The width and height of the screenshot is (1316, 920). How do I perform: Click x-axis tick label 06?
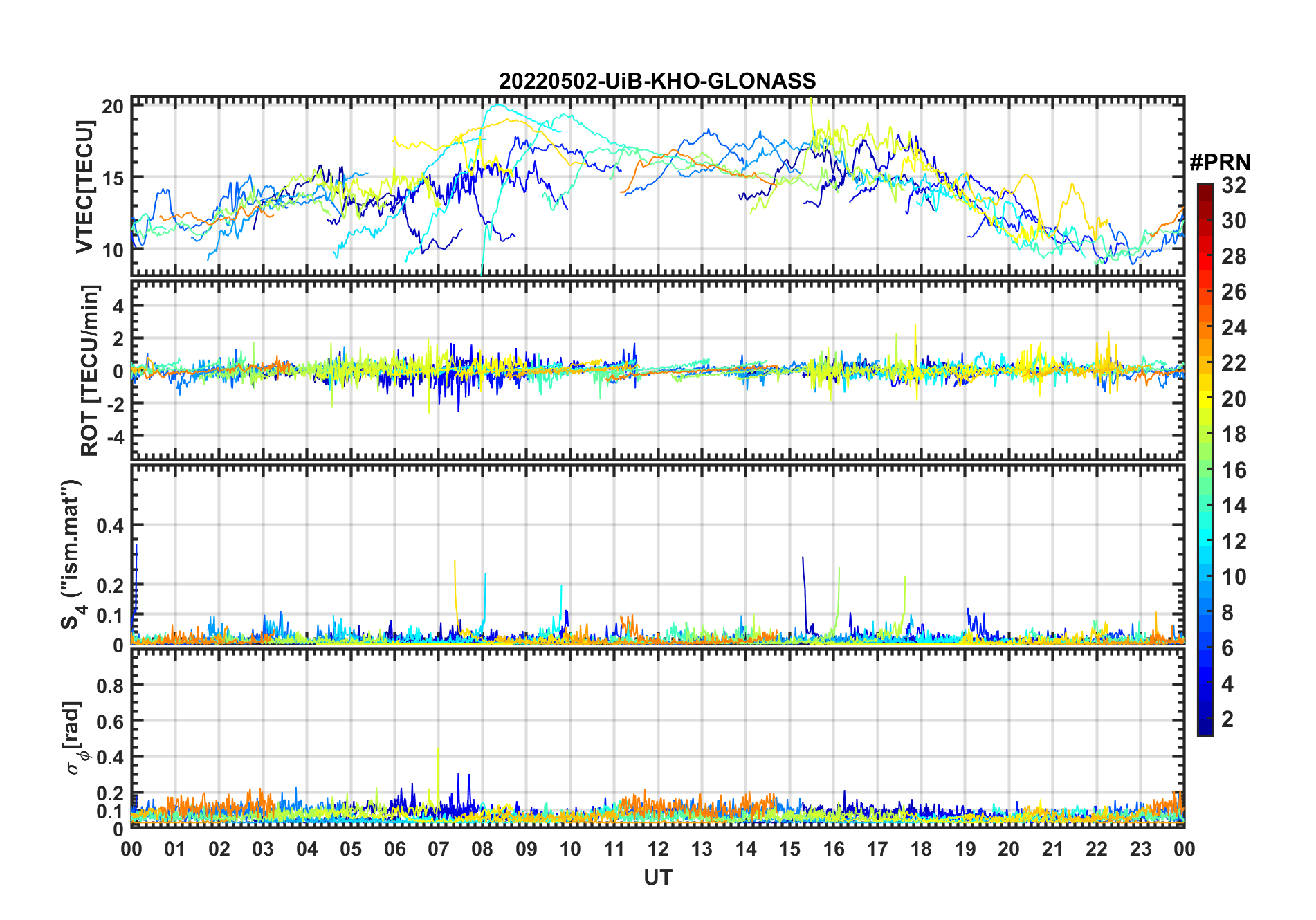395,849
